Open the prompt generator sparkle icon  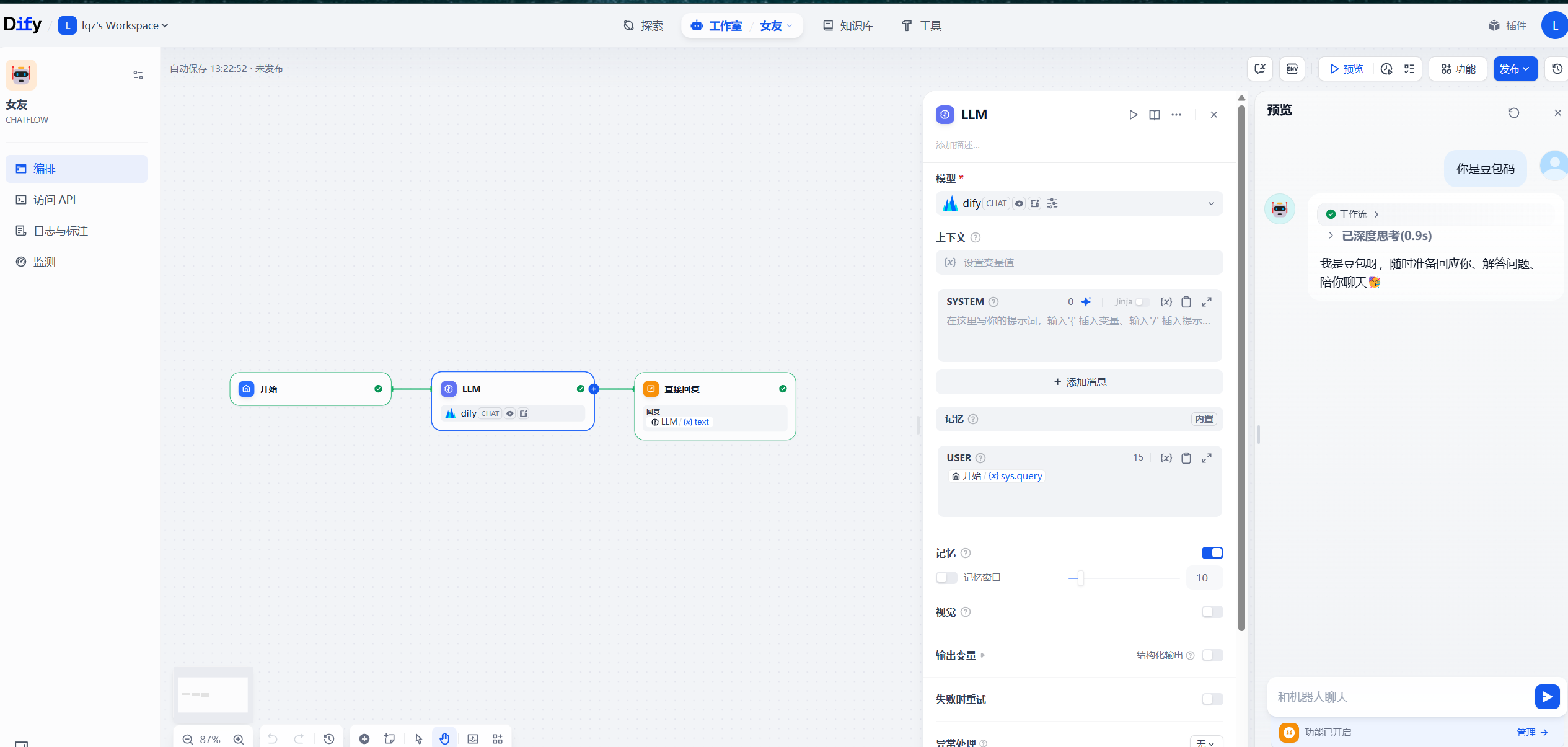pos(1086,302)
